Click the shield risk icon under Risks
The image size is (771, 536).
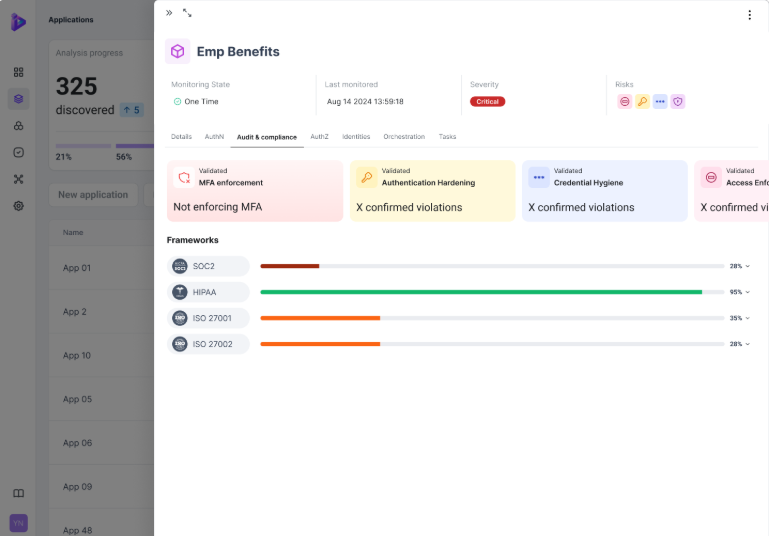click(677, 102)
